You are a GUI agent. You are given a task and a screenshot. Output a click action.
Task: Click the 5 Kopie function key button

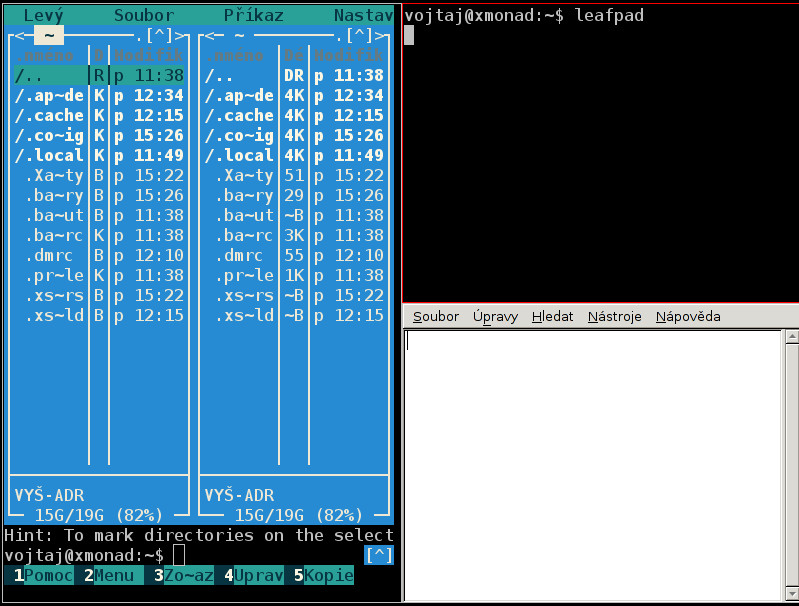click(324, 575)
